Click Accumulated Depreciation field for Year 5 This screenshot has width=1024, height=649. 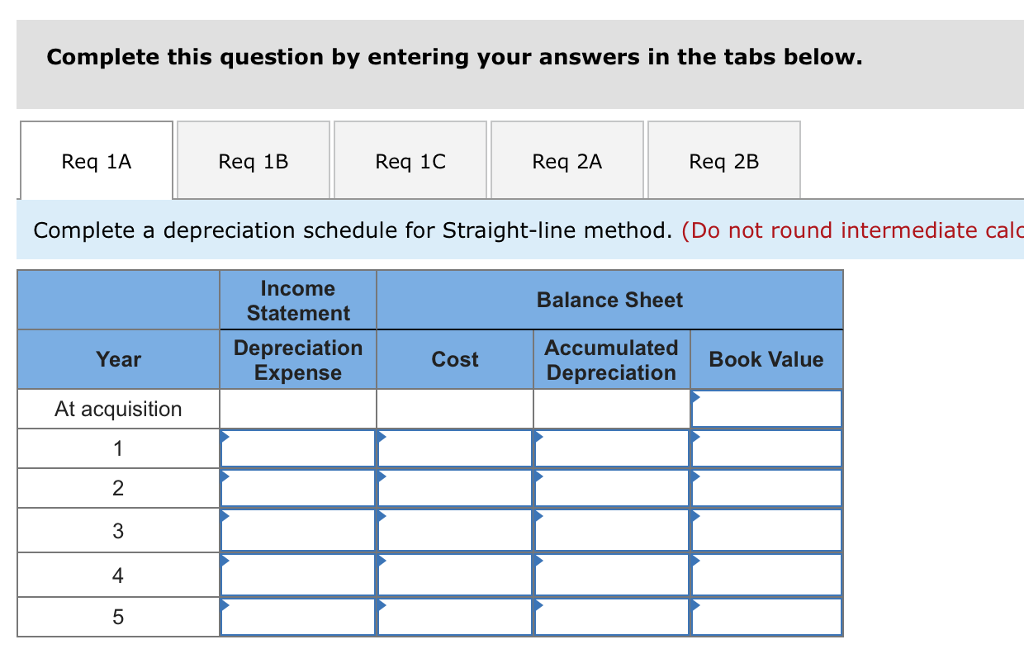tap(612, 617)
